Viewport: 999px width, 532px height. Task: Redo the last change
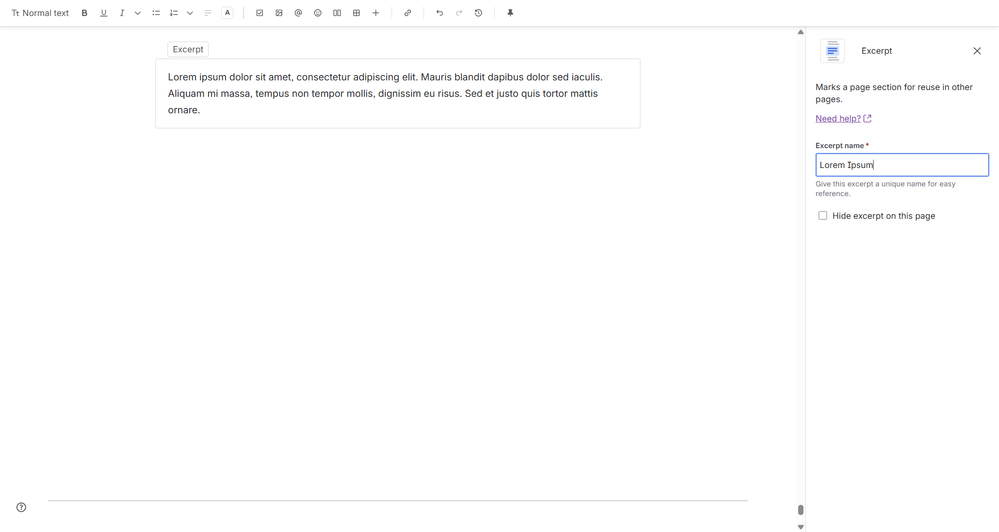pyautogui.click(x=459, y=13)
